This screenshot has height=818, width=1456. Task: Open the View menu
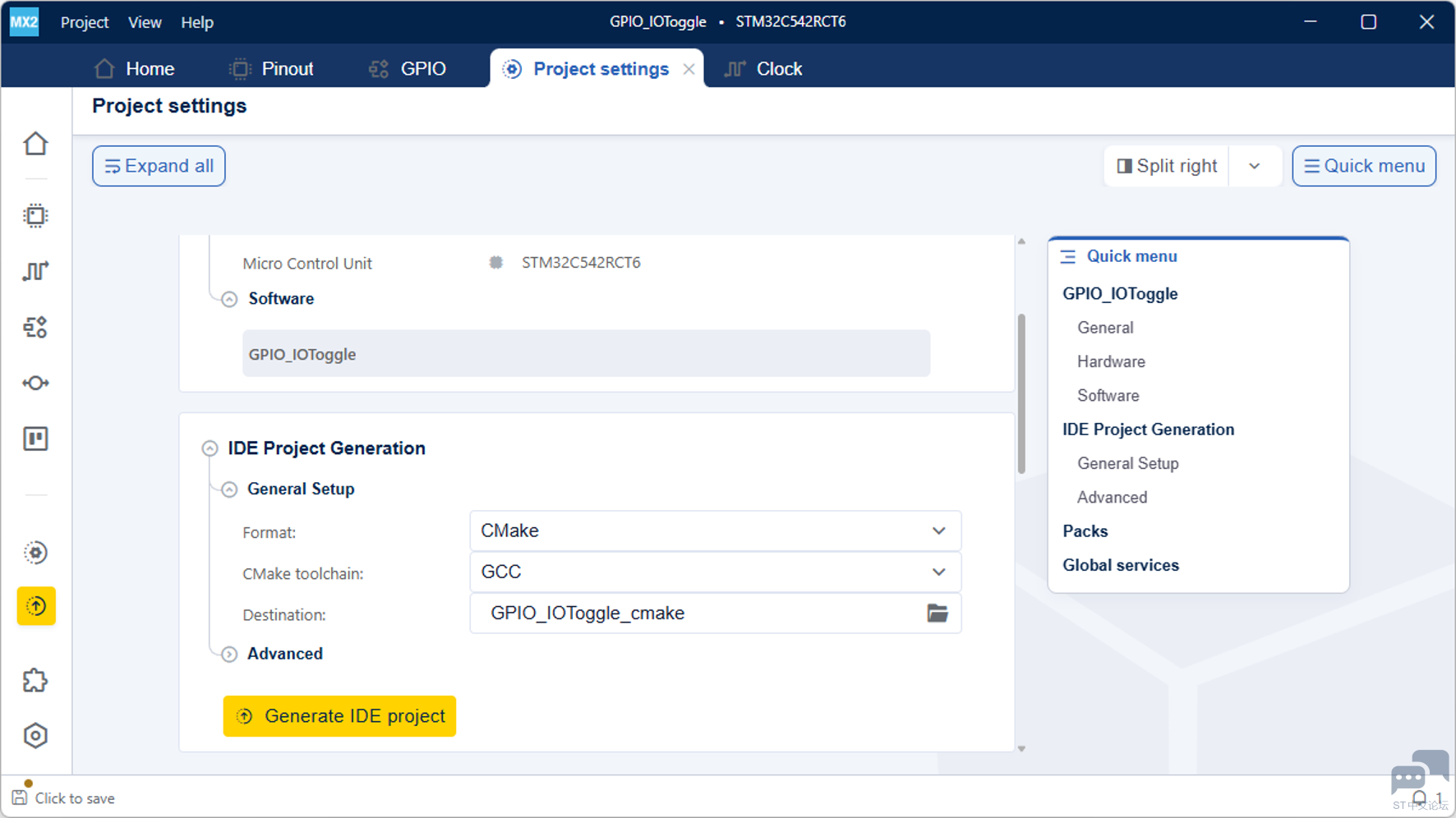point(145,22)
